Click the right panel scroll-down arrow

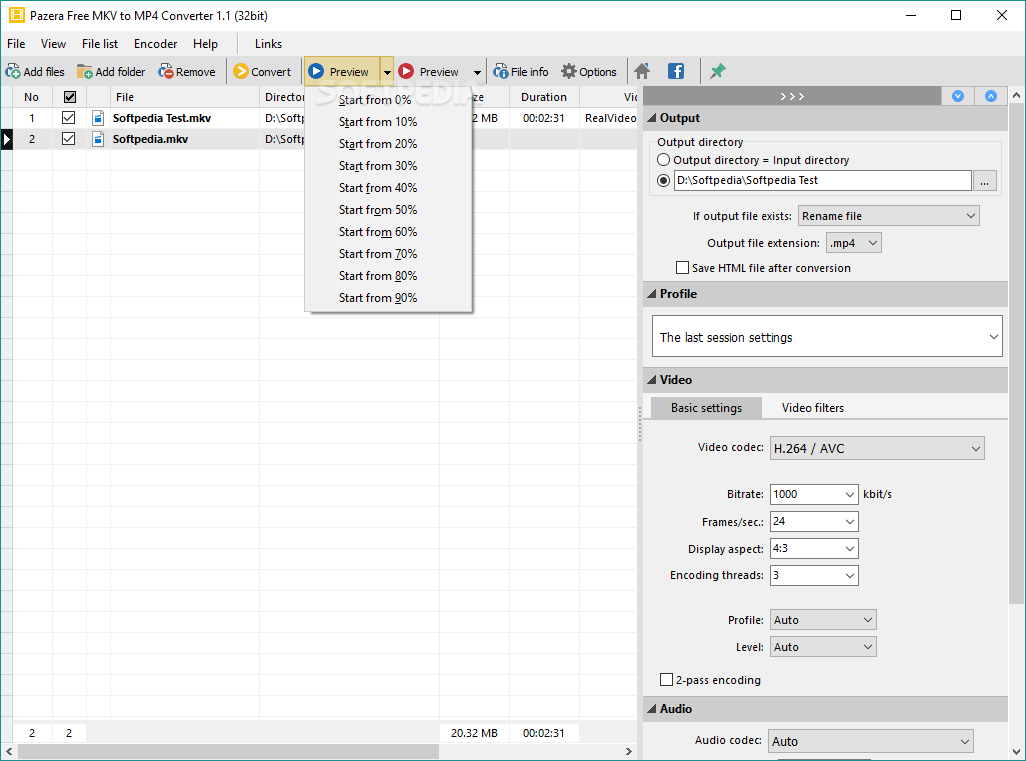click(1016, 751)
